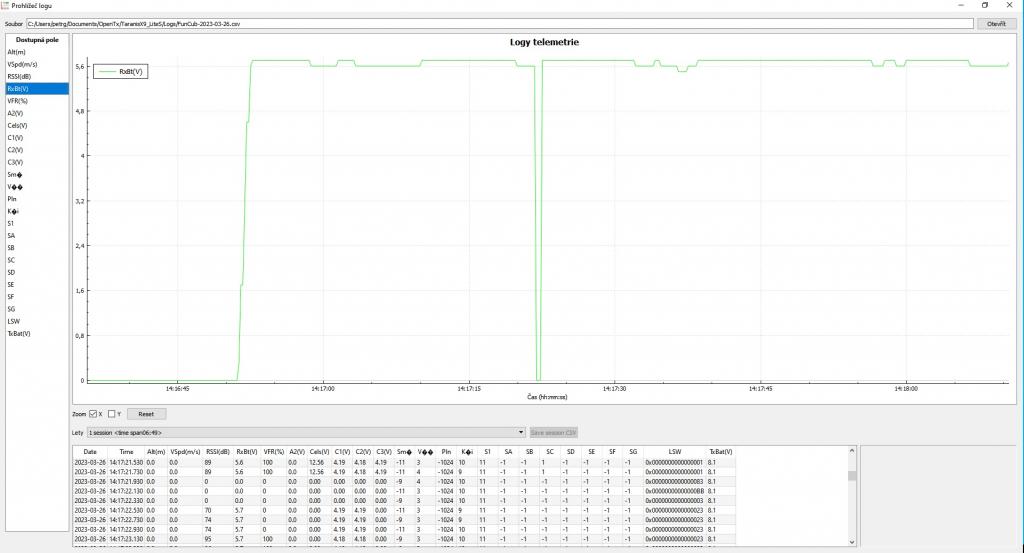Choose TxBat(V) from the field list
Viewport: 1024px width, 553px height.
[x=20, y=334]
